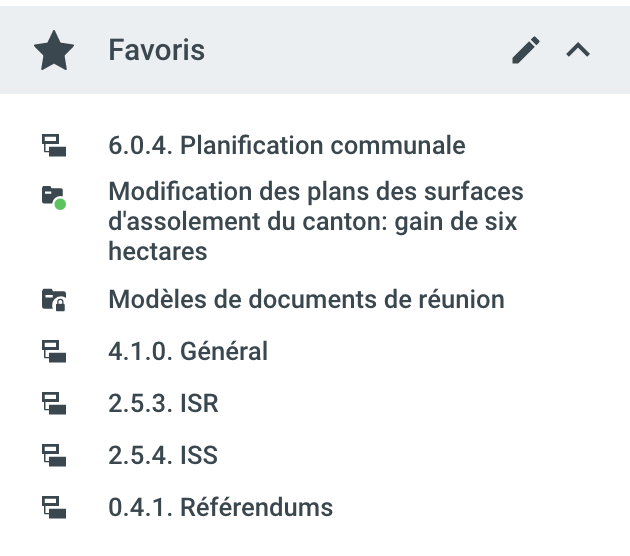This screenshot has width=630, height=556.
Task: Click the dossier icon for Modification des plans
Action: 53,196
